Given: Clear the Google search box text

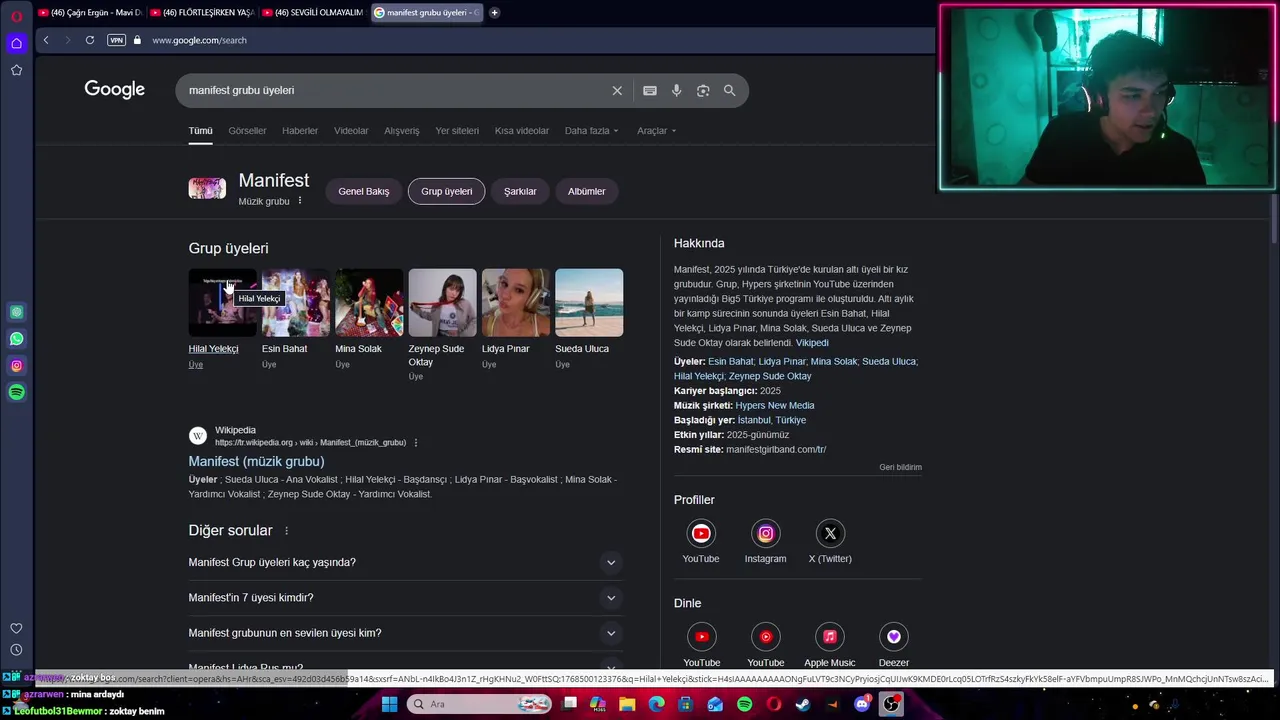Looking at the screenshot, I should [x=617, y=90].
